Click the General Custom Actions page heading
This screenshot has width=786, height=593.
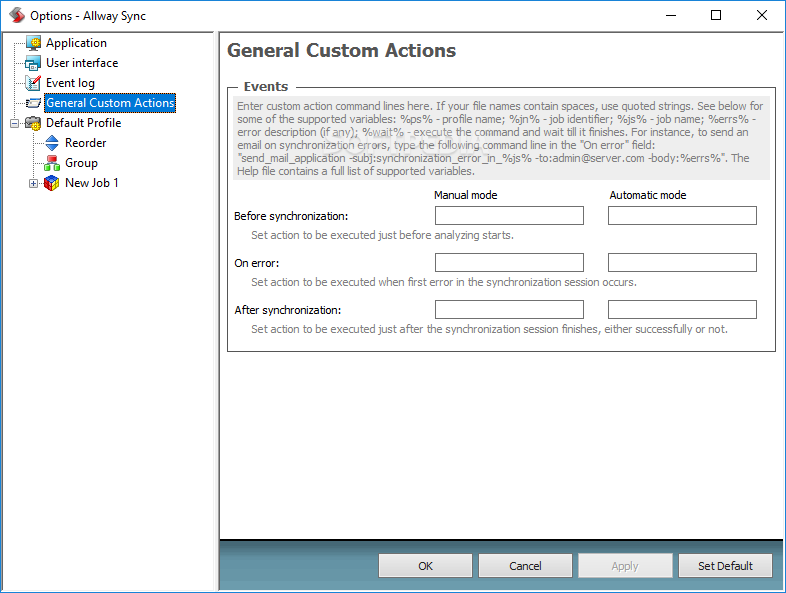[341, 51]
